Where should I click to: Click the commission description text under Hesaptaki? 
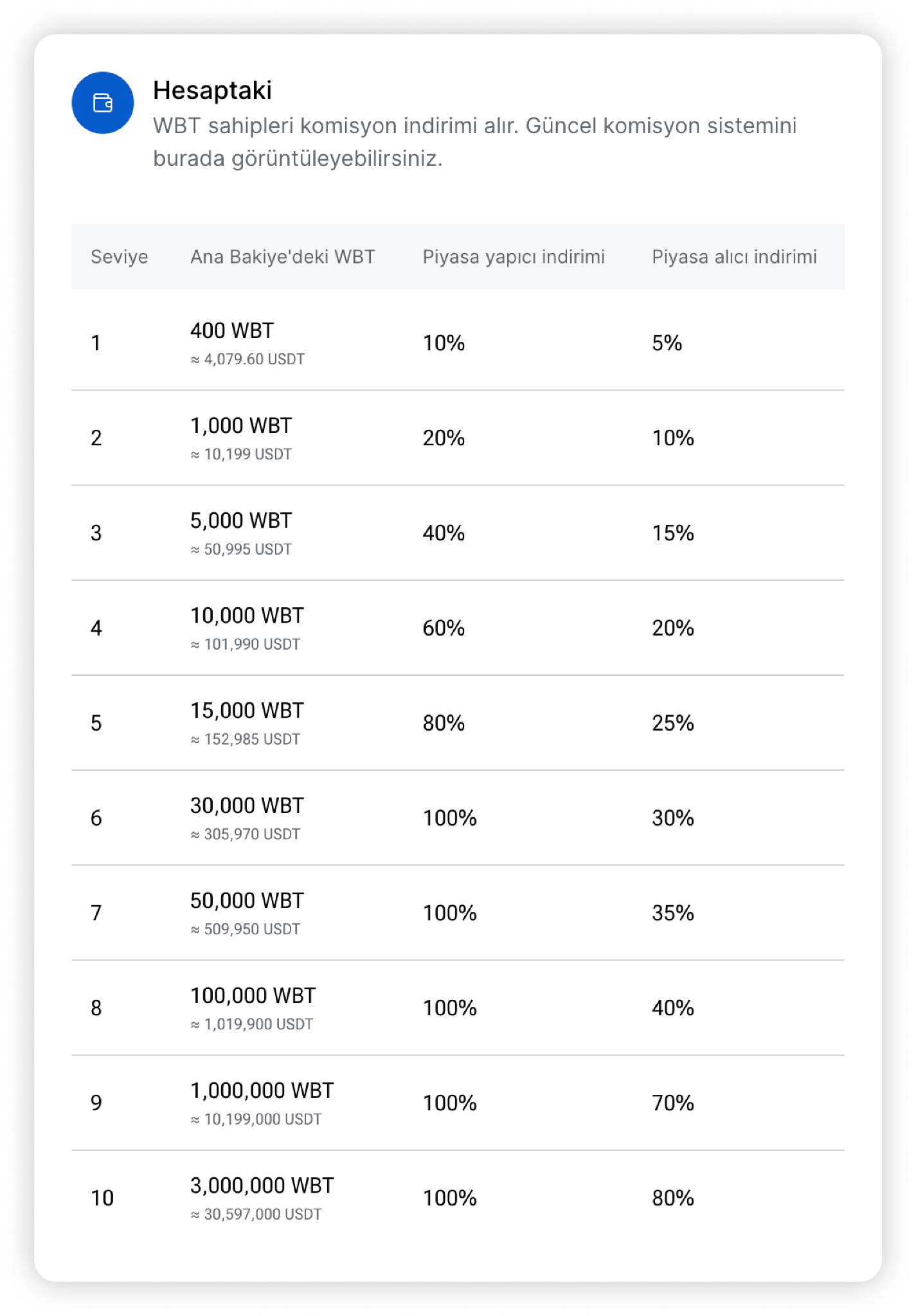click(474, 142)
